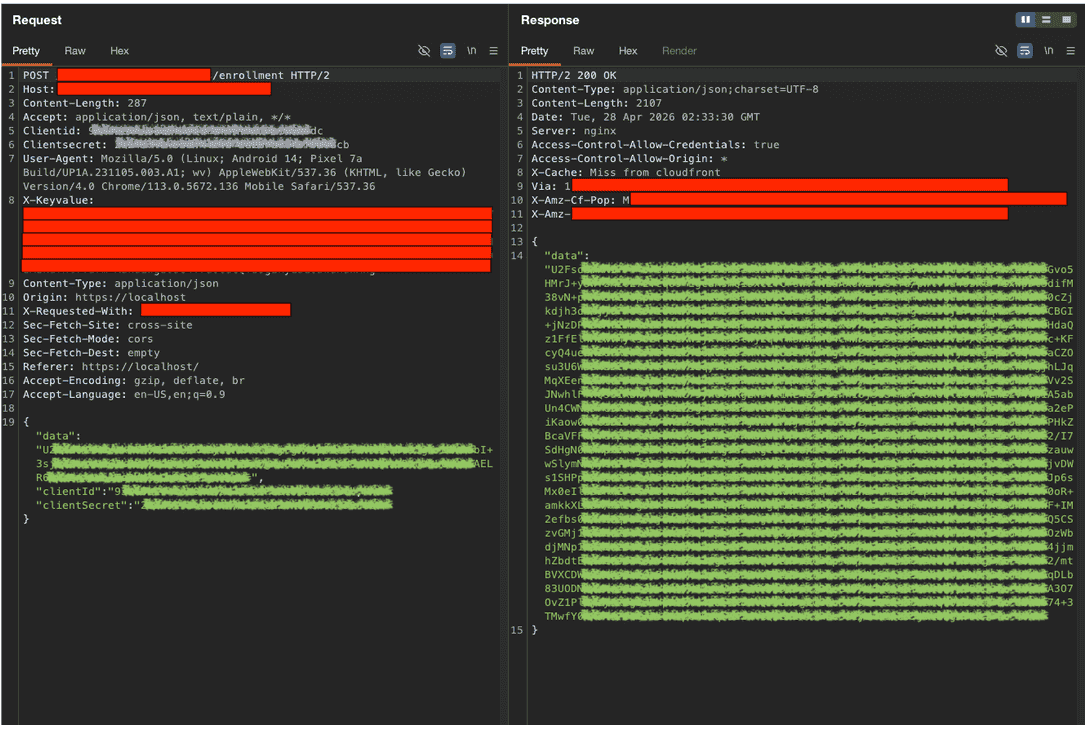The image size is (1086, 732).
Task: Select combined tabbed layout icon
Action: tap(1067, 19)
